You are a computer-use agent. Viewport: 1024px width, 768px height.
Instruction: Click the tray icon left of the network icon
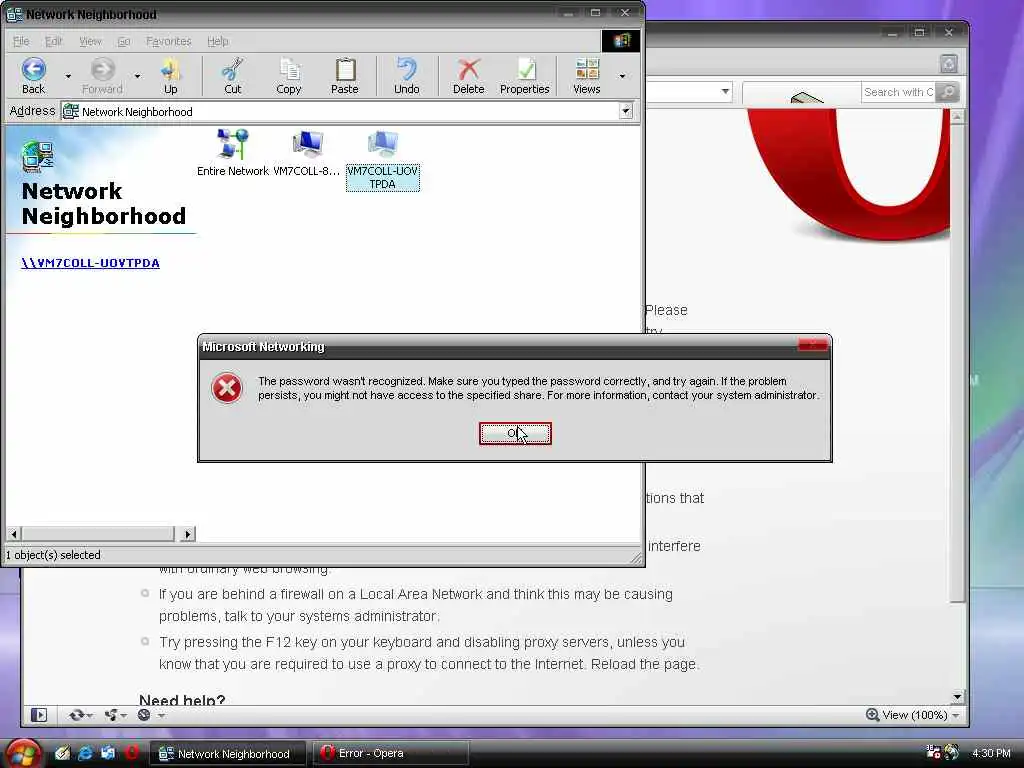coord(933,752)
